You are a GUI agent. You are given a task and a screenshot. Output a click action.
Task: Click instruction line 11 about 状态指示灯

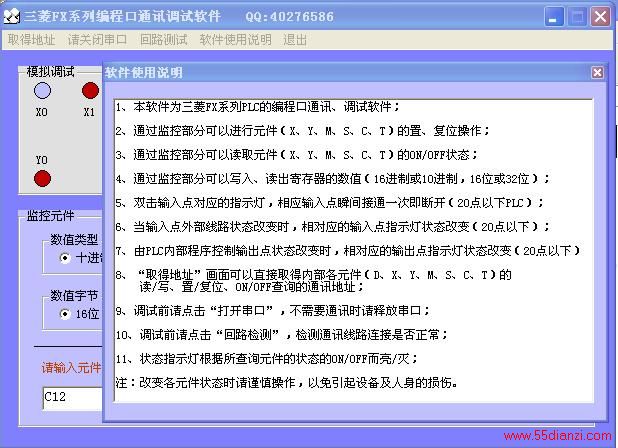point(266,359)
